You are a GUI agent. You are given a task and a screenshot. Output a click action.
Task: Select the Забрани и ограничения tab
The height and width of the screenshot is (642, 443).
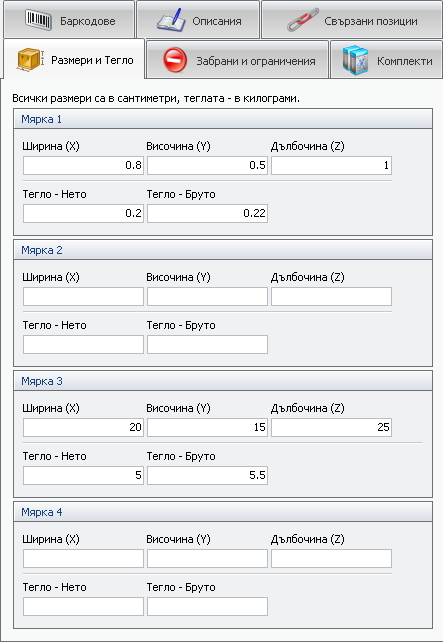point(237,60)
